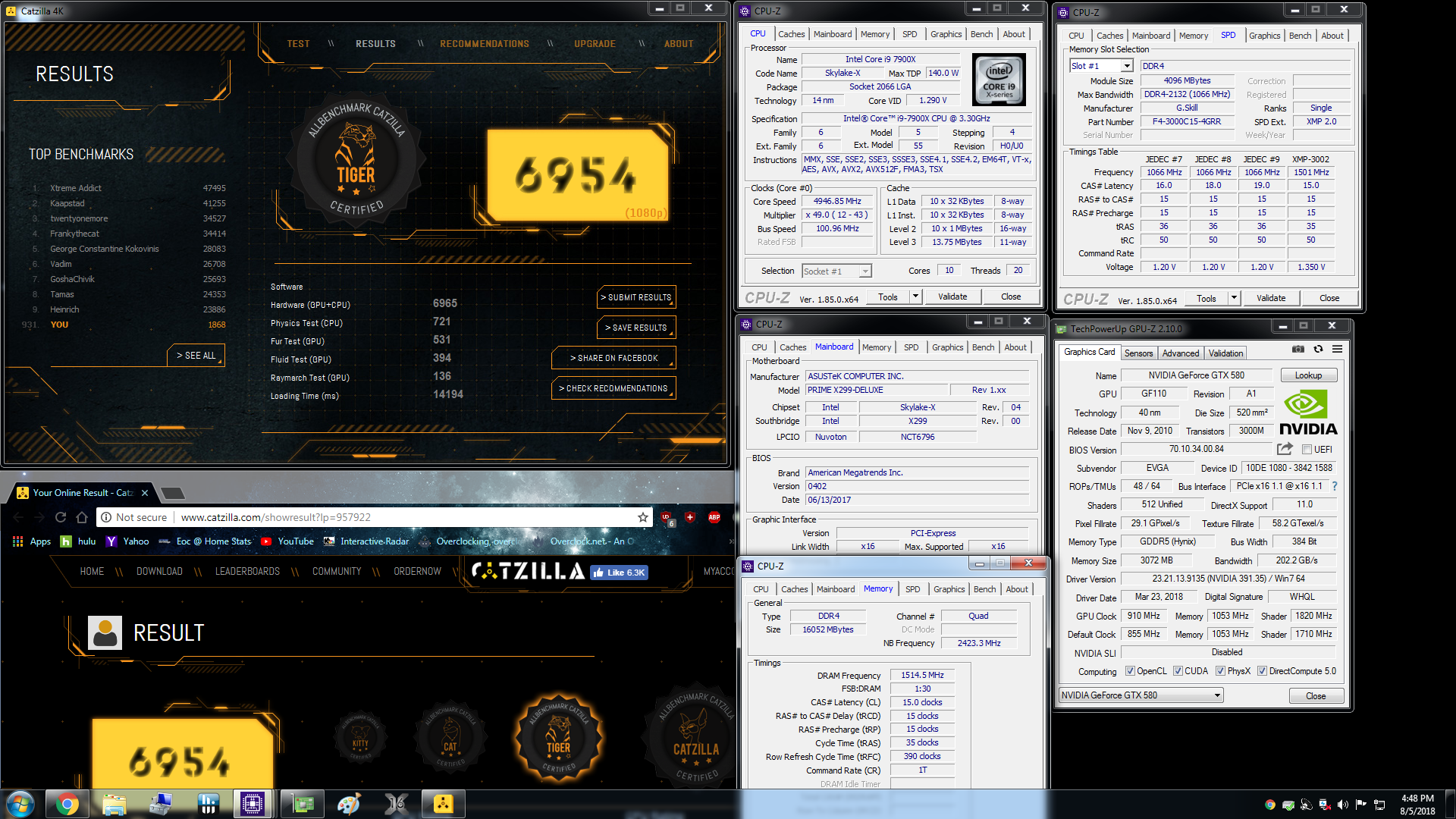Open Advanced tab in GPU-Z
Viewport: 1456px width, 819px height.
1181,353
